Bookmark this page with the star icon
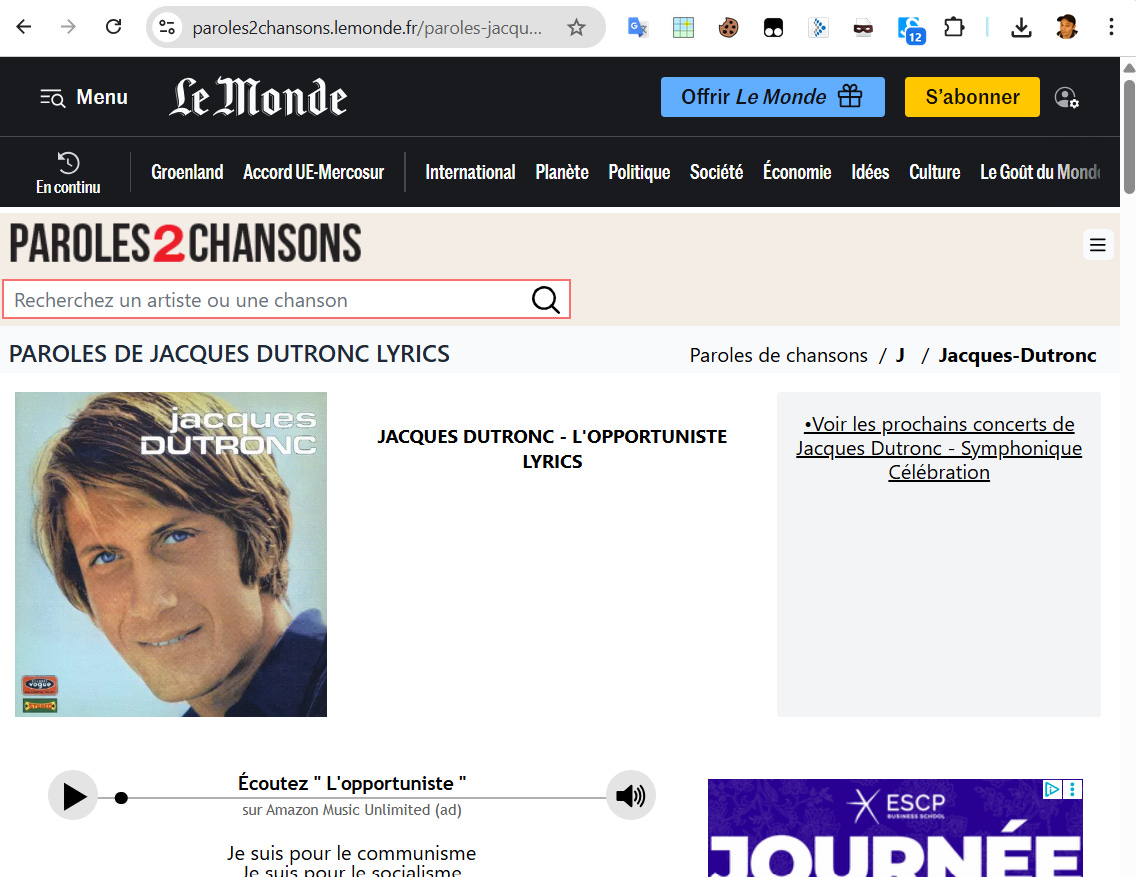The height and width of the screenshot is (877, 1136). (x=576, y=28)
